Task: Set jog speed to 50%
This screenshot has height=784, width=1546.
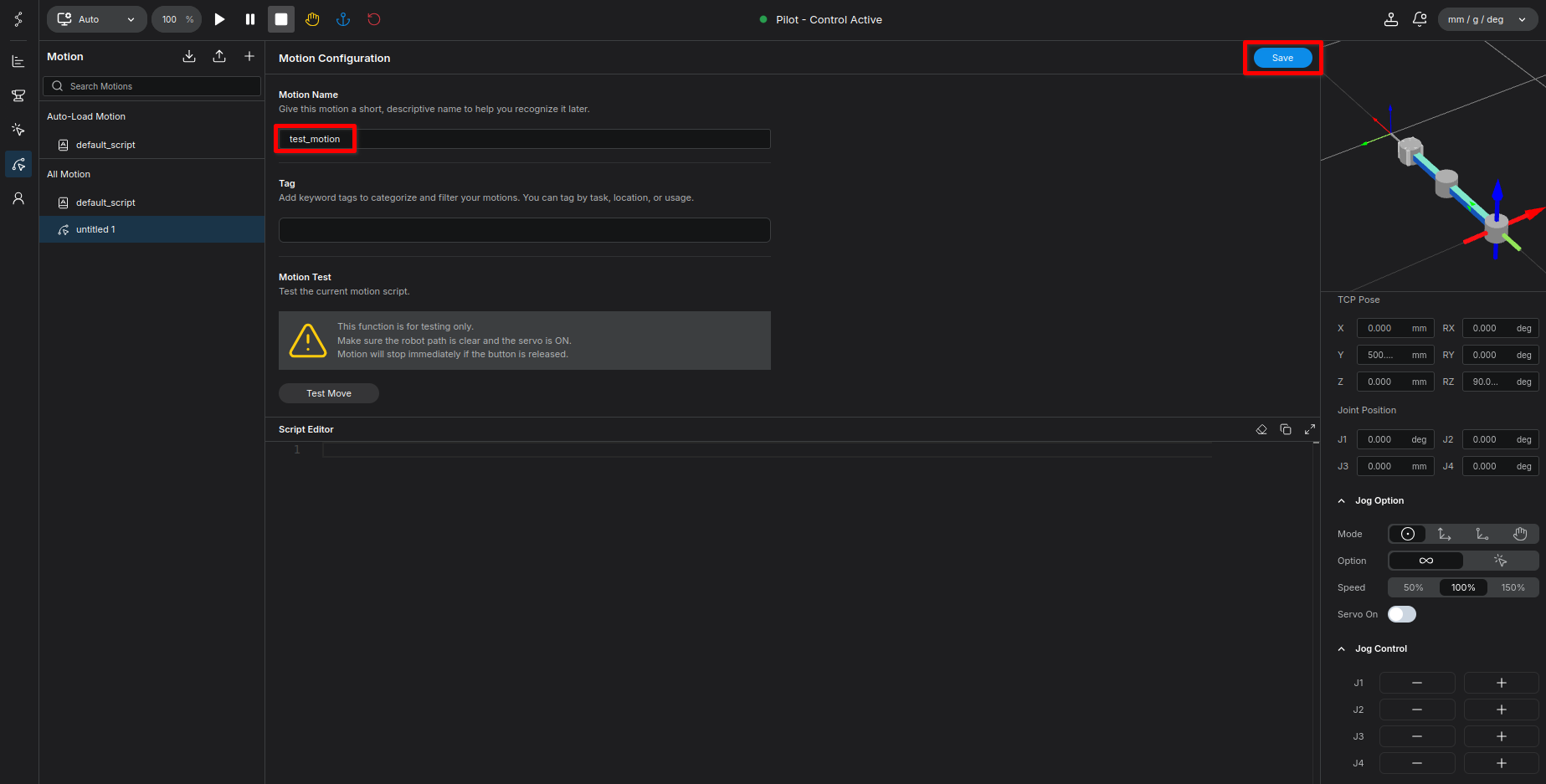Action: 1413,587
